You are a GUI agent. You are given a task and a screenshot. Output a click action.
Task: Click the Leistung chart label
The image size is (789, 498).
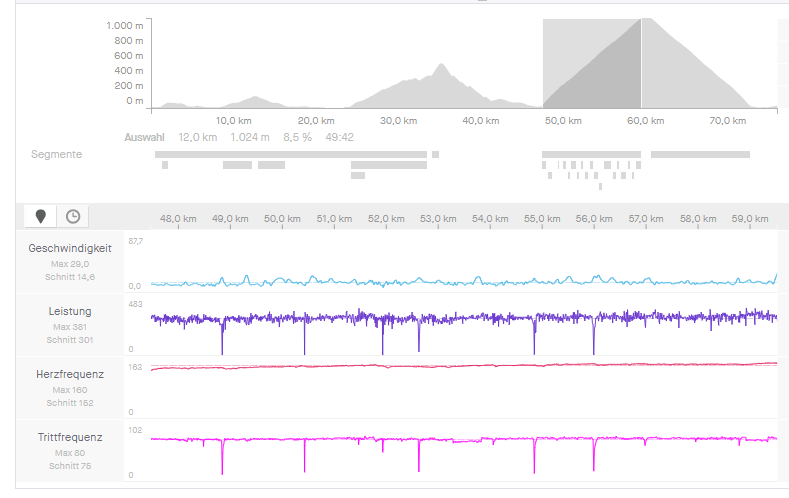point(72,312)
